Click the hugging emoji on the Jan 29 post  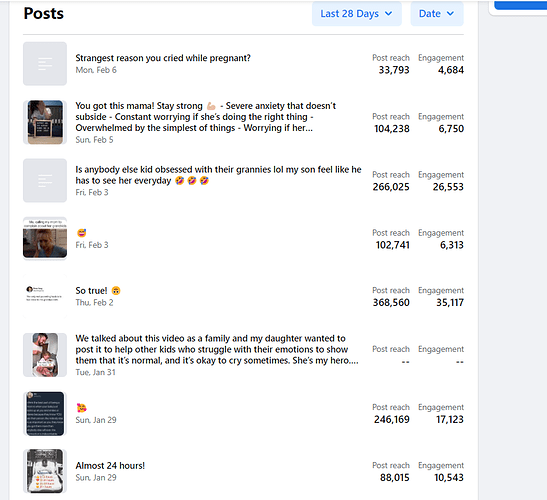pyautogui.click(x=81, y=408)
